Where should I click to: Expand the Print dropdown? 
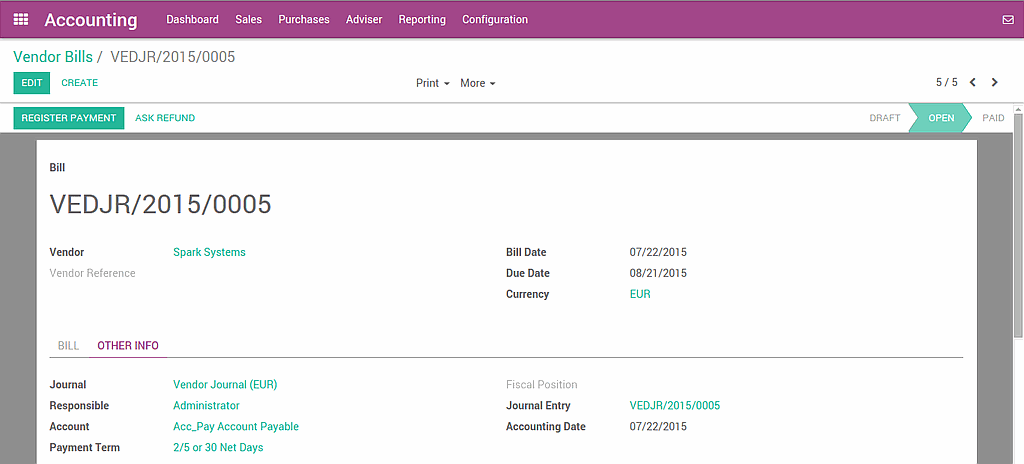[432, 83]
